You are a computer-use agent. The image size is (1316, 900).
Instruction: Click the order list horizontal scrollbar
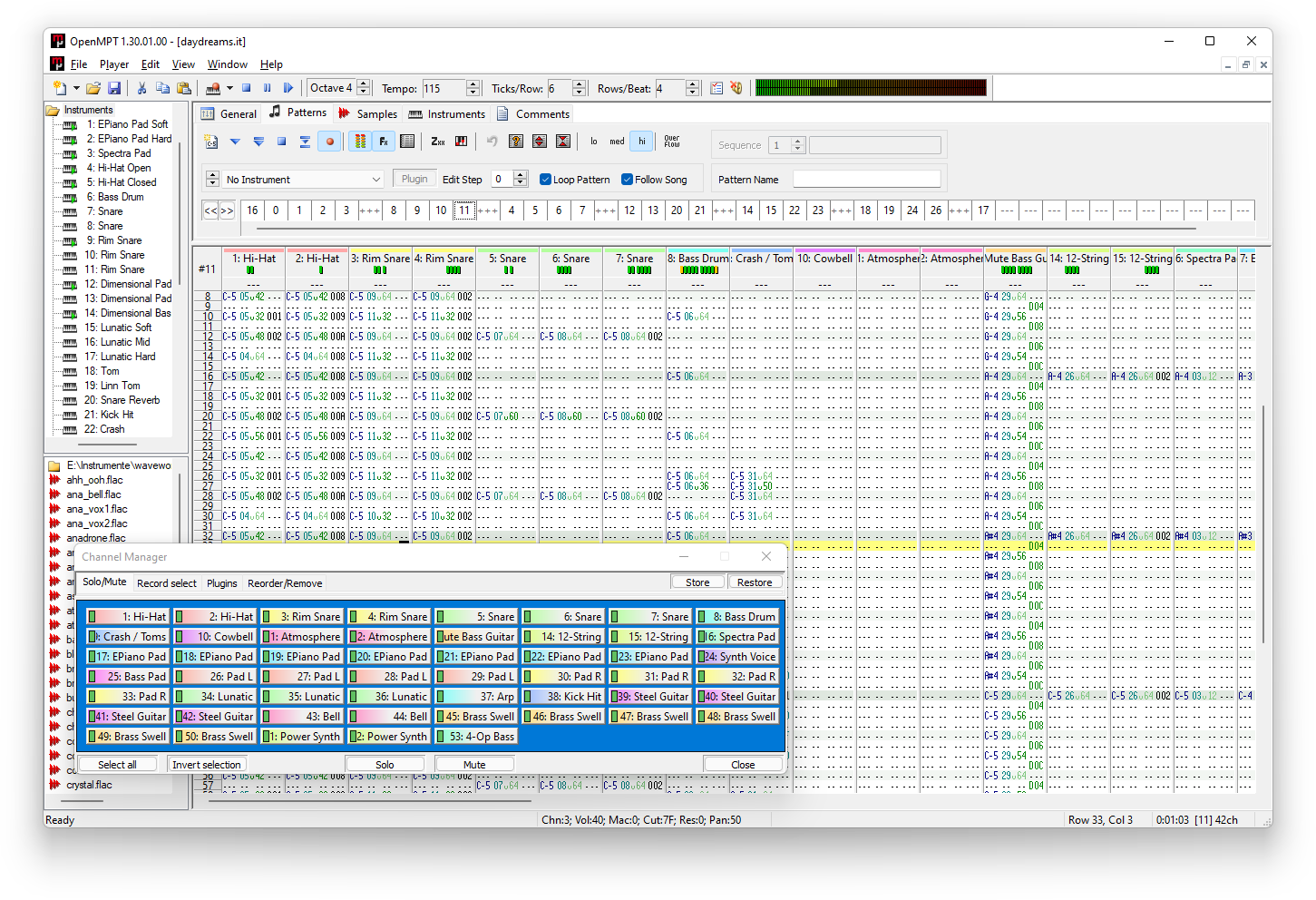(x=728, y=228)
